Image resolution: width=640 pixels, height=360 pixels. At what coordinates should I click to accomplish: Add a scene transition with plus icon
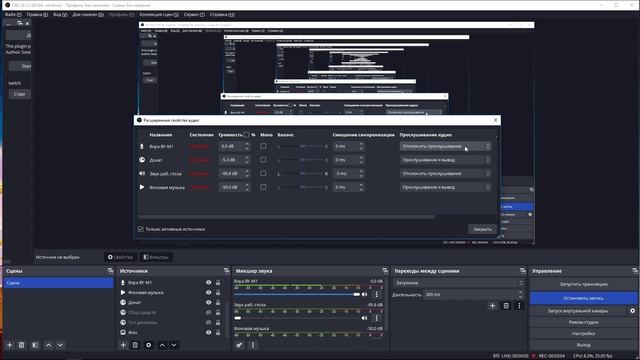click(492, 305)
